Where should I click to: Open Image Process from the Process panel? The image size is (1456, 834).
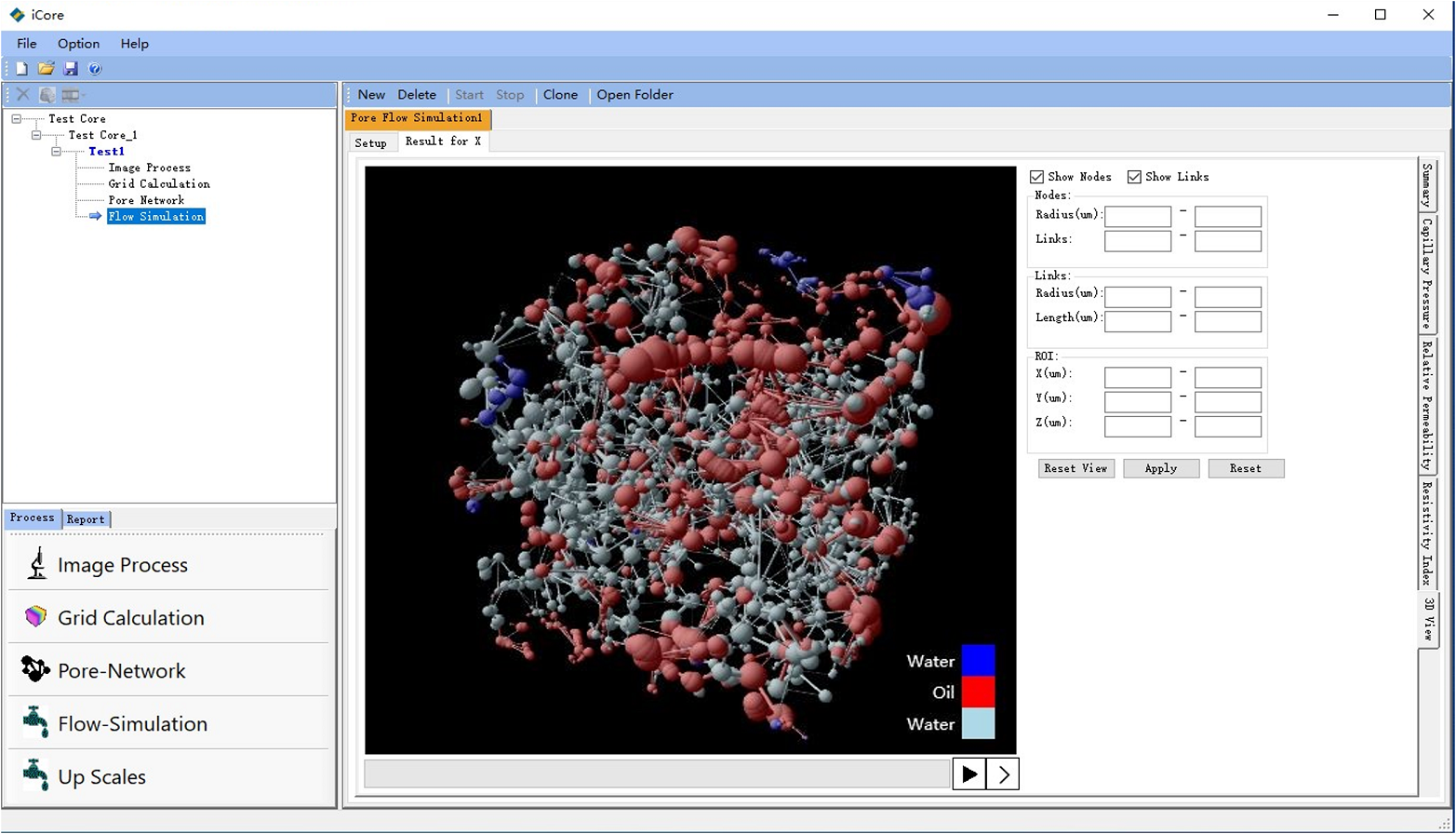pos(168,564)
